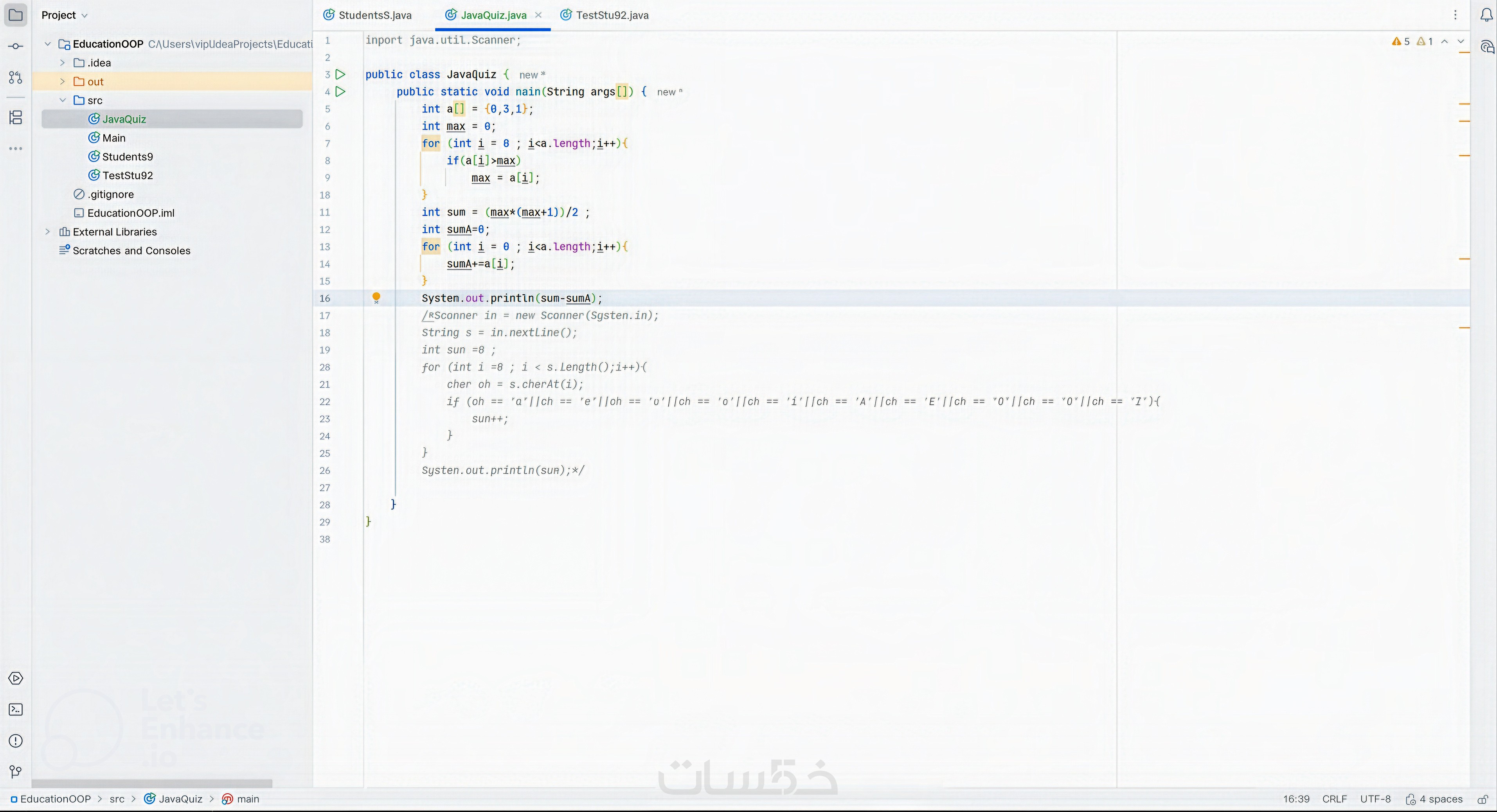Open the Project view dropdown
Viewport: 1497px width, 812px height.
pyautogui.click(x=65, y=15)
